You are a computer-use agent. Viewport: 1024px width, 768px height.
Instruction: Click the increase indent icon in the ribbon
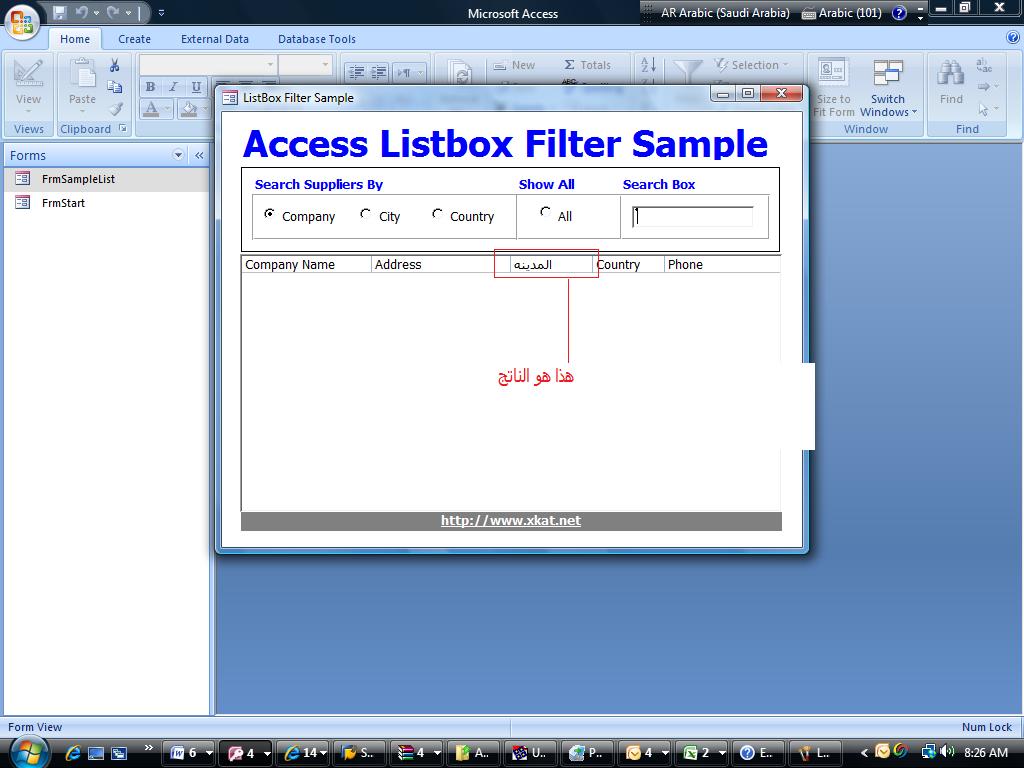point(379,72)
